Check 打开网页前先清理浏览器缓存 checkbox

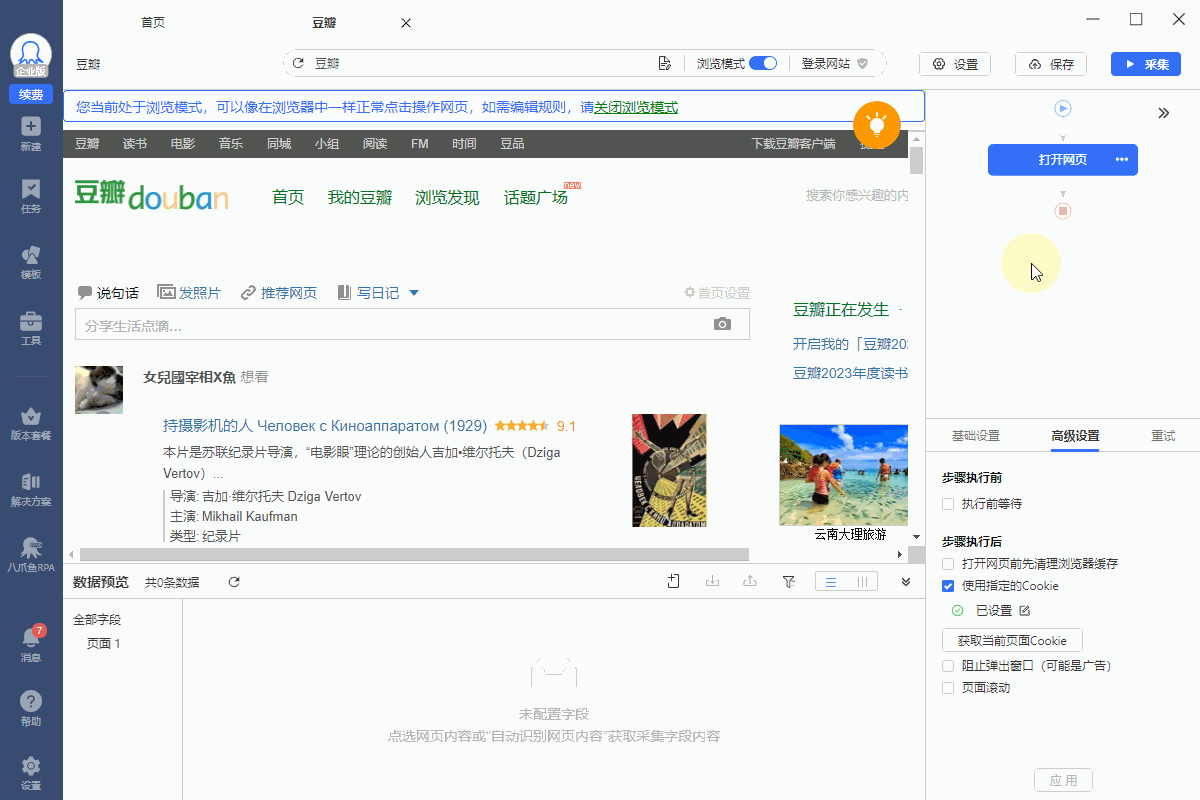(x=948, y=564)
